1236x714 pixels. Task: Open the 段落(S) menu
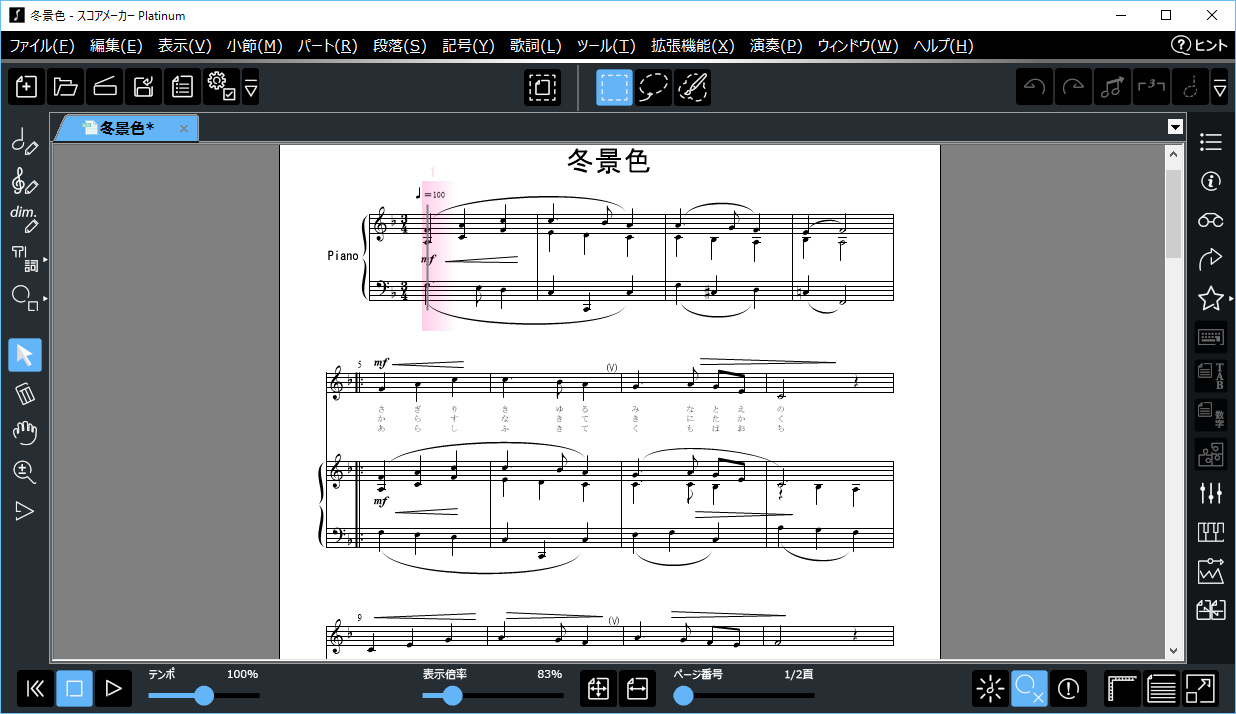pos(399,46)
